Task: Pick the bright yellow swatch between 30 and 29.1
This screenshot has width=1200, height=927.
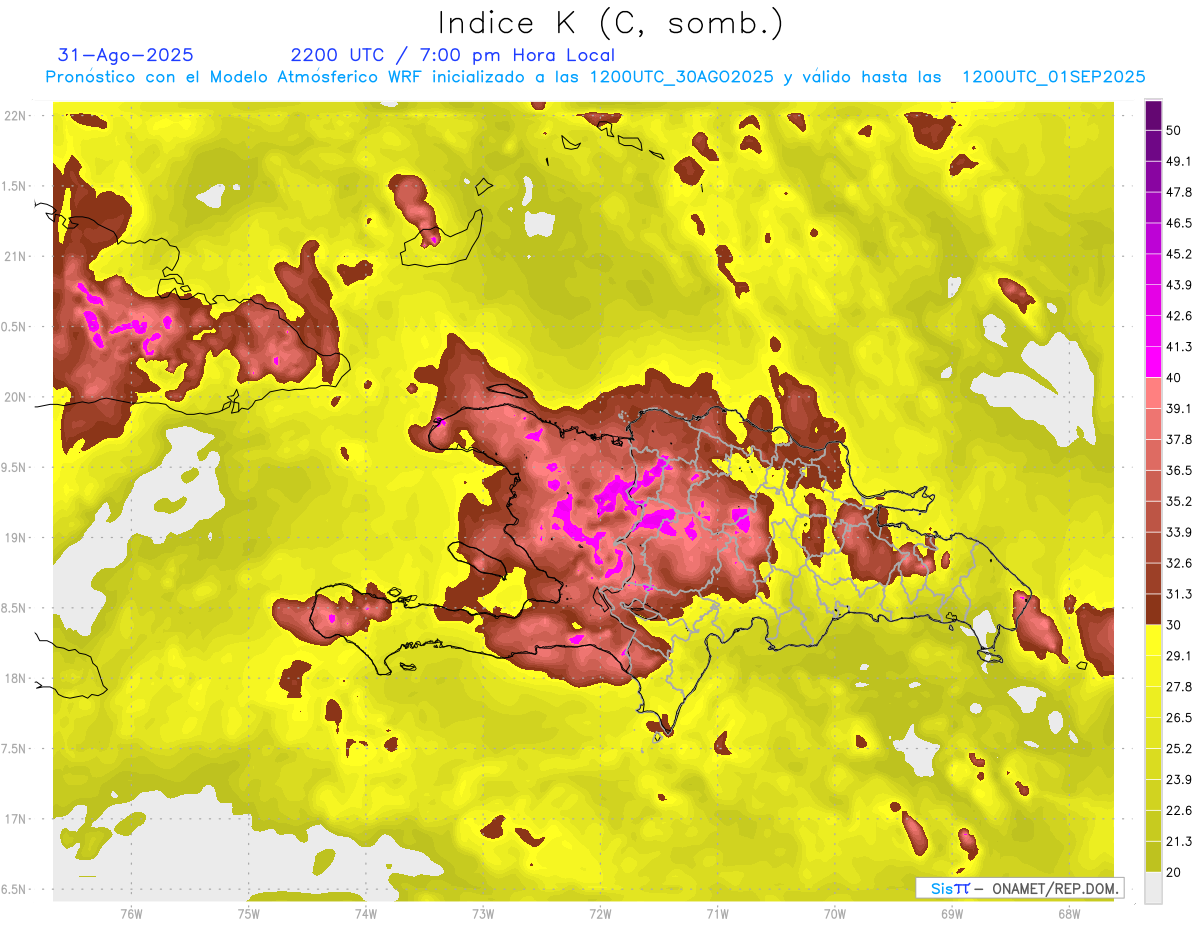Action: (1153, 641)
